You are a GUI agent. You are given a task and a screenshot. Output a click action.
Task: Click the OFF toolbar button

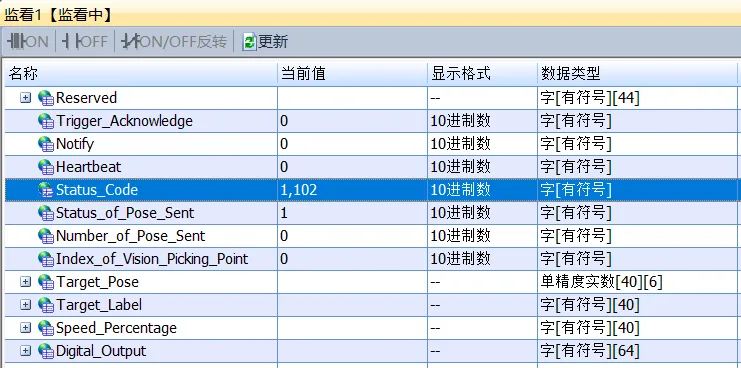point(85,42)
